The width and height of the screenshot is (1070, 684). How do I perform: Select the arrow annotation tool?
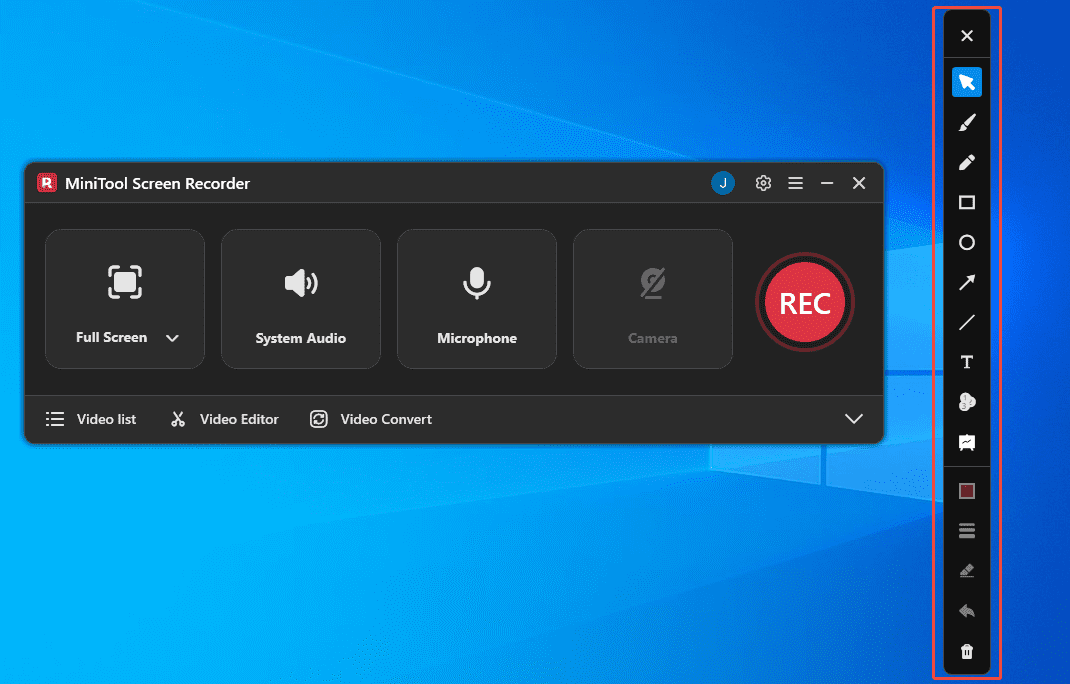point(966,282)
